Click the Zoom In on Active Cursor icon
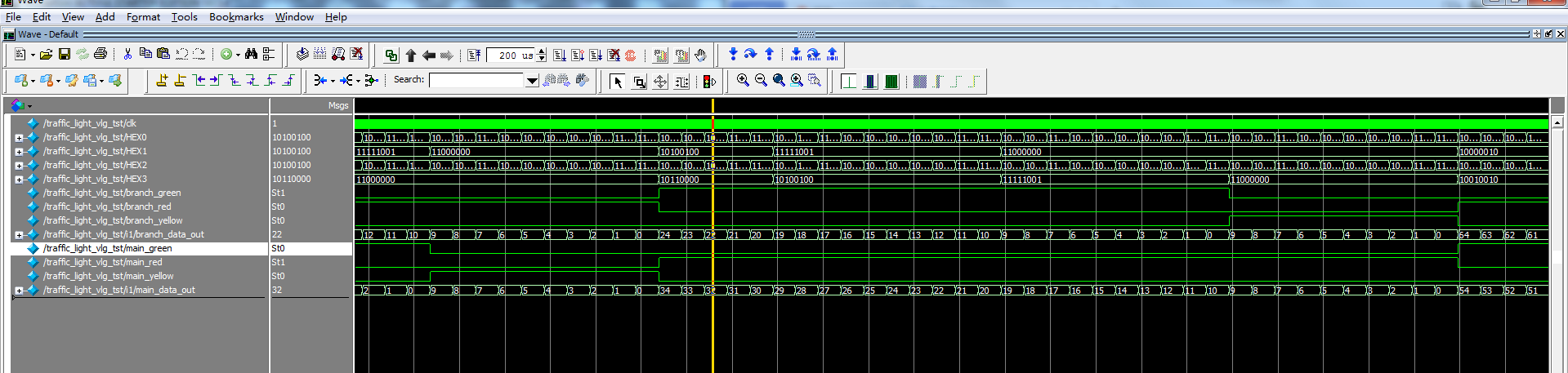1568x373 pixels. pyautogui.click(x=797, y=80)
